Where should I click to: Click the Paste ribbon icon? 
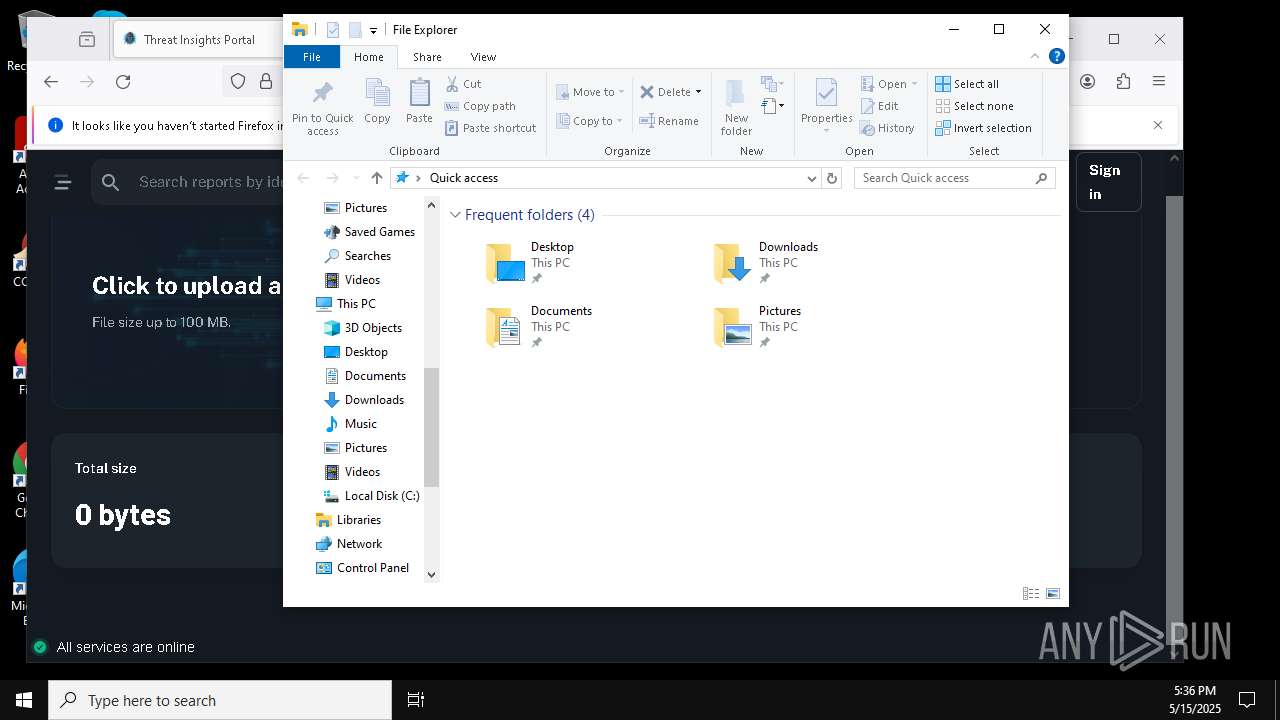click(x=419, y=102)
